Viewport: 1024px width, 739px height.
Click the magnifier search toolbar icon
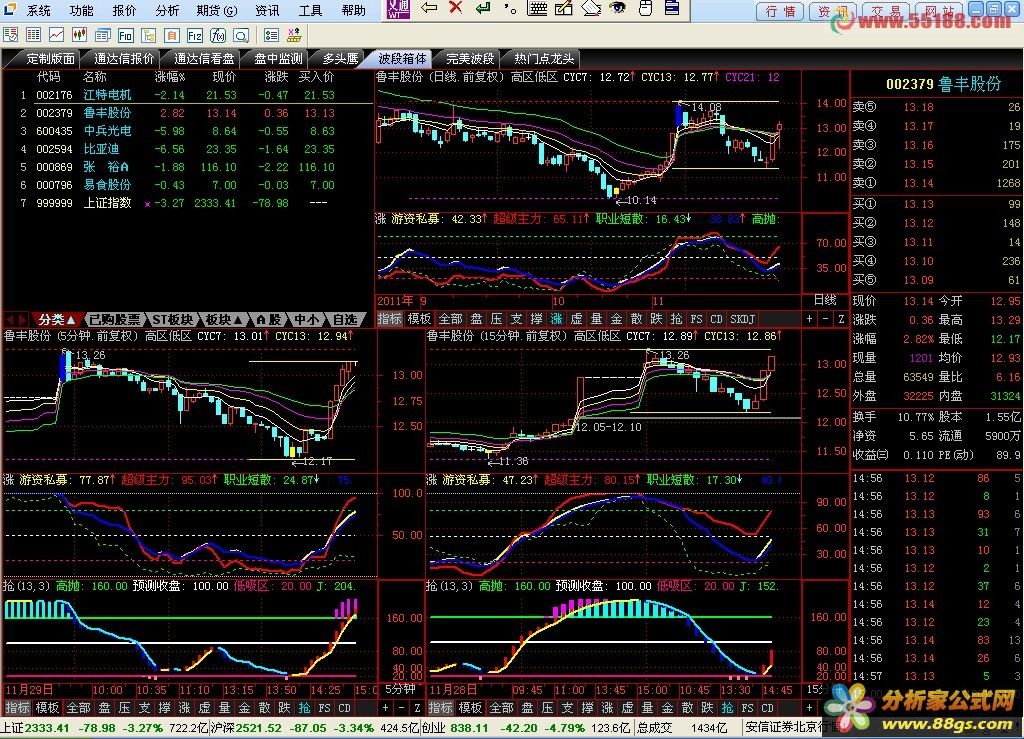click(x=240, y=35)
